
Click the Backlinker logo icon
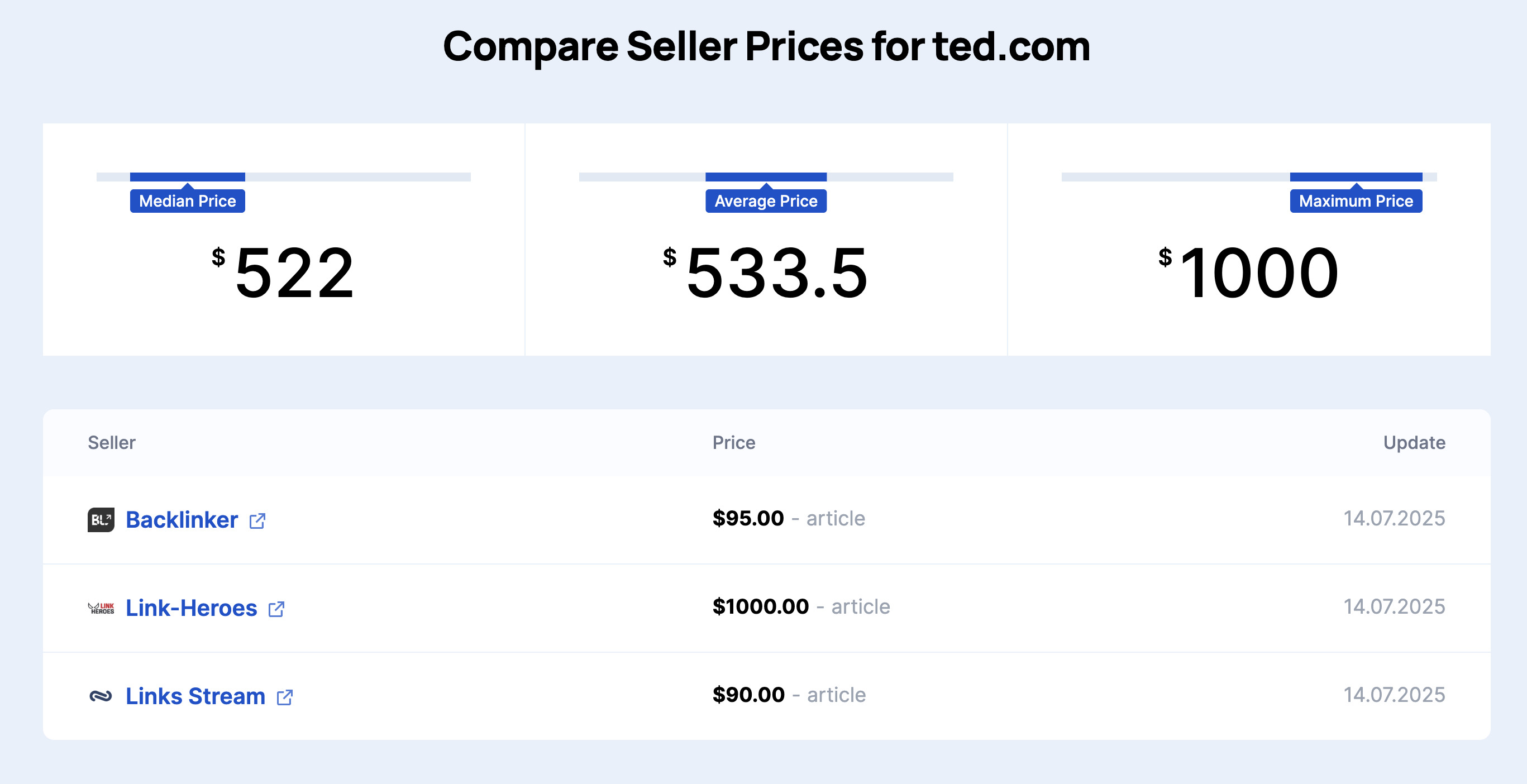pos(101,520)
